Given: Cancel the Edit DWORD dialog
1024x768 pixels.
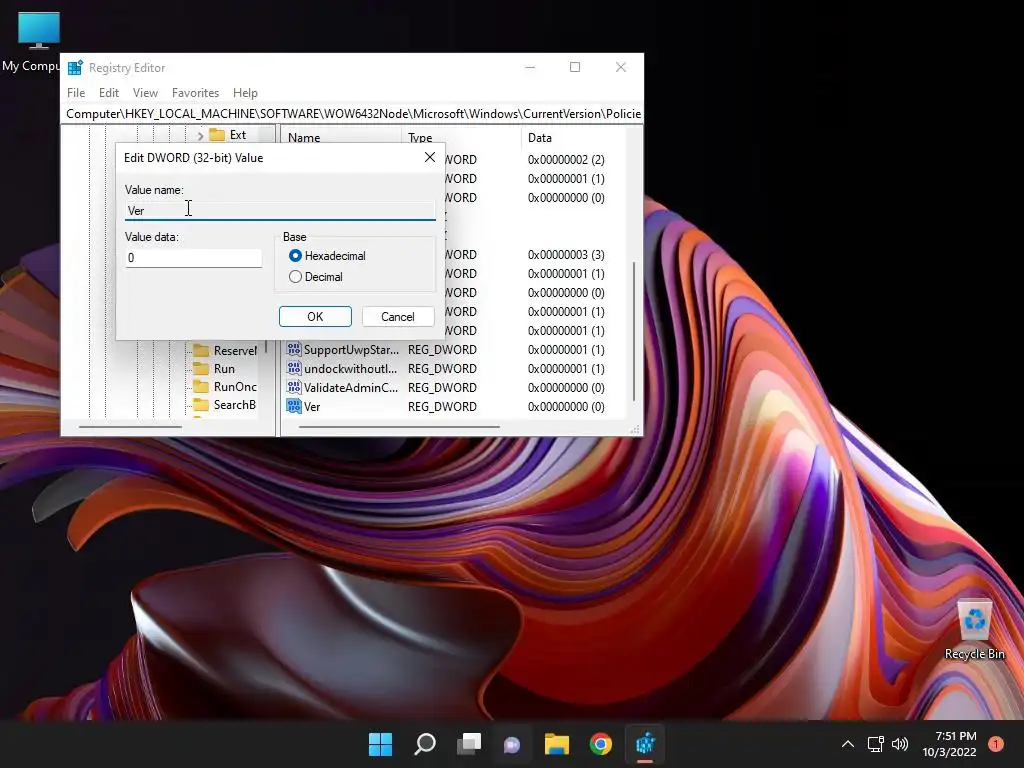Looking at the screenshot, I should click(398, 317).
